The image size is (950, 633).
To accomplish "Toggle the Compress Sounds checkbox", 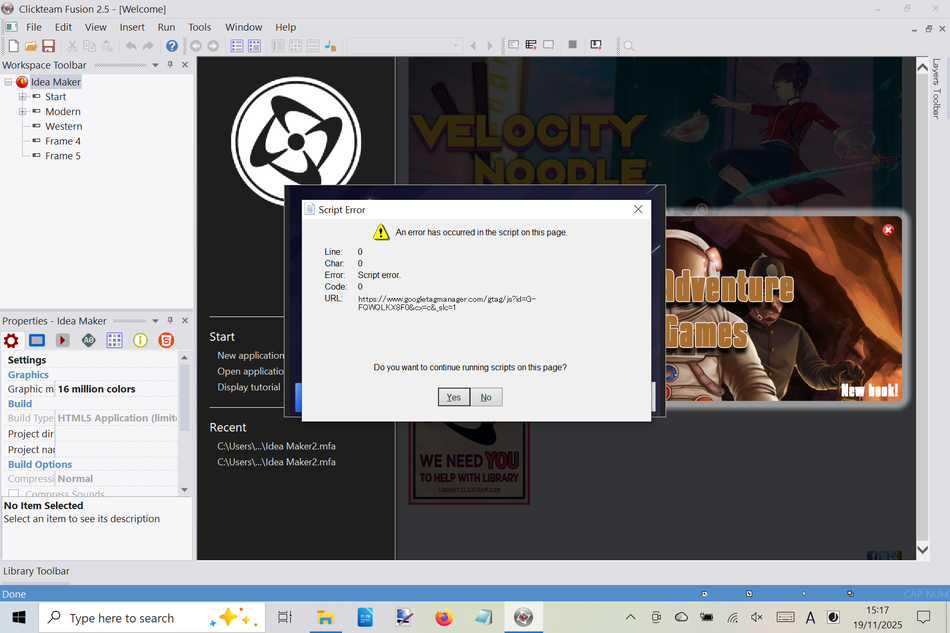I will 14,494.
